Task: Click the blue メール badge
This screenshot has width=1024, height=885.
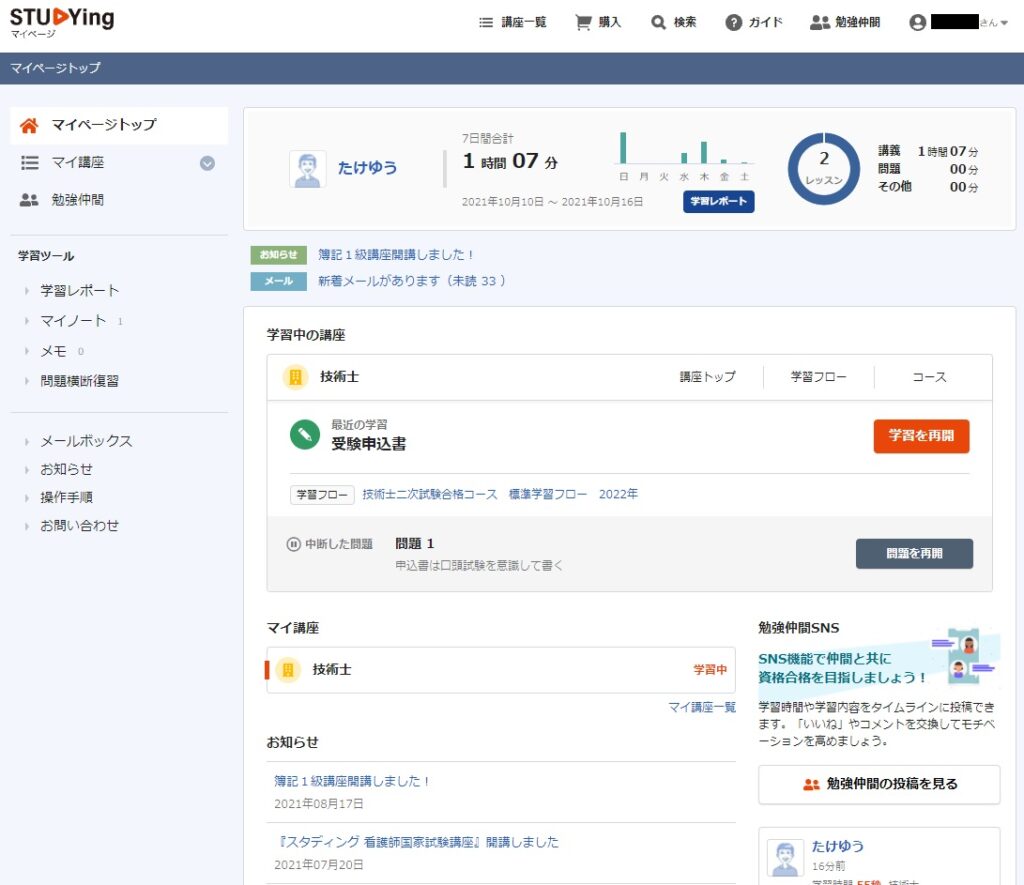Action: click(x=278, y=281)
